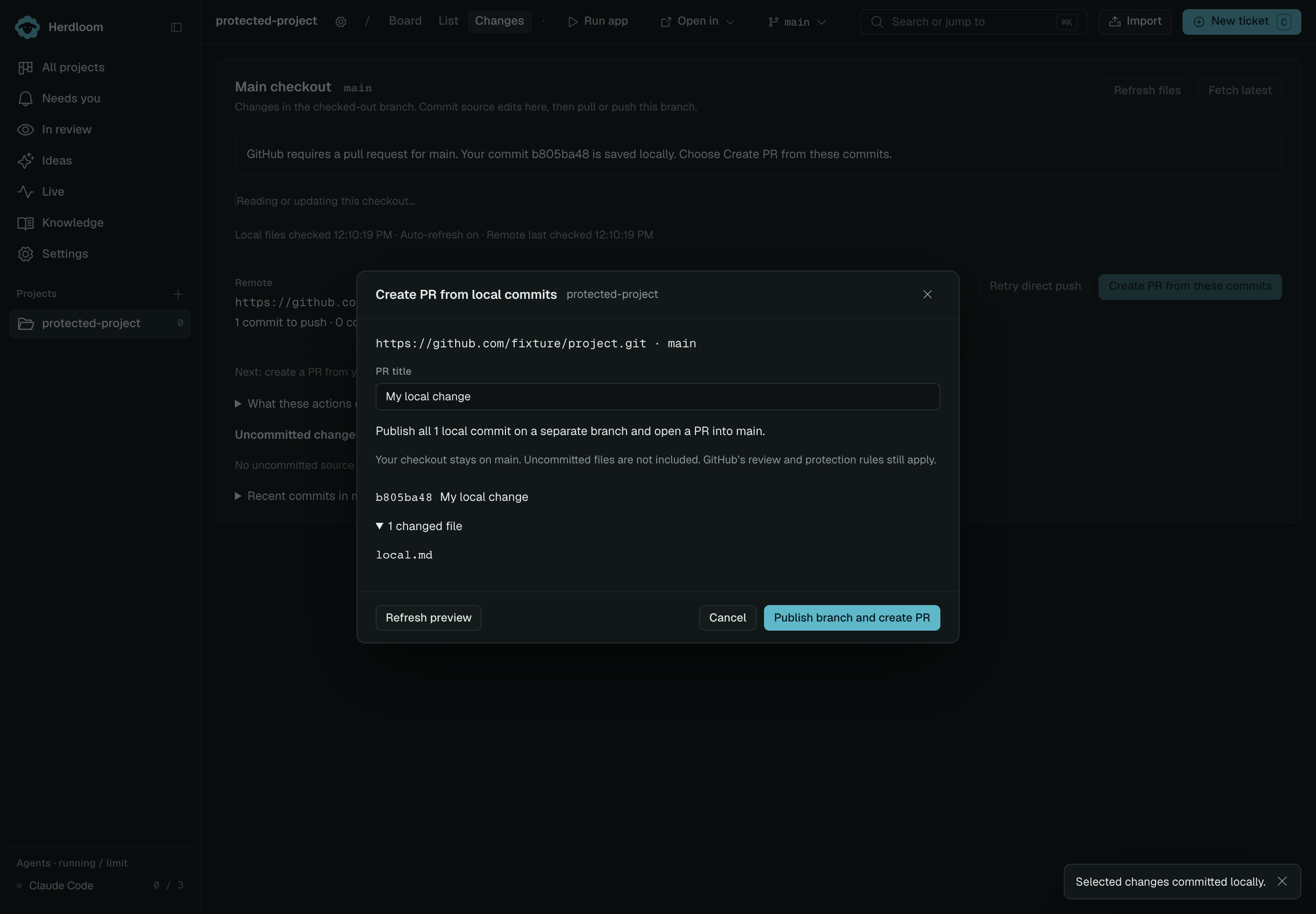Click Refresh preview button

tap(428, 618)
